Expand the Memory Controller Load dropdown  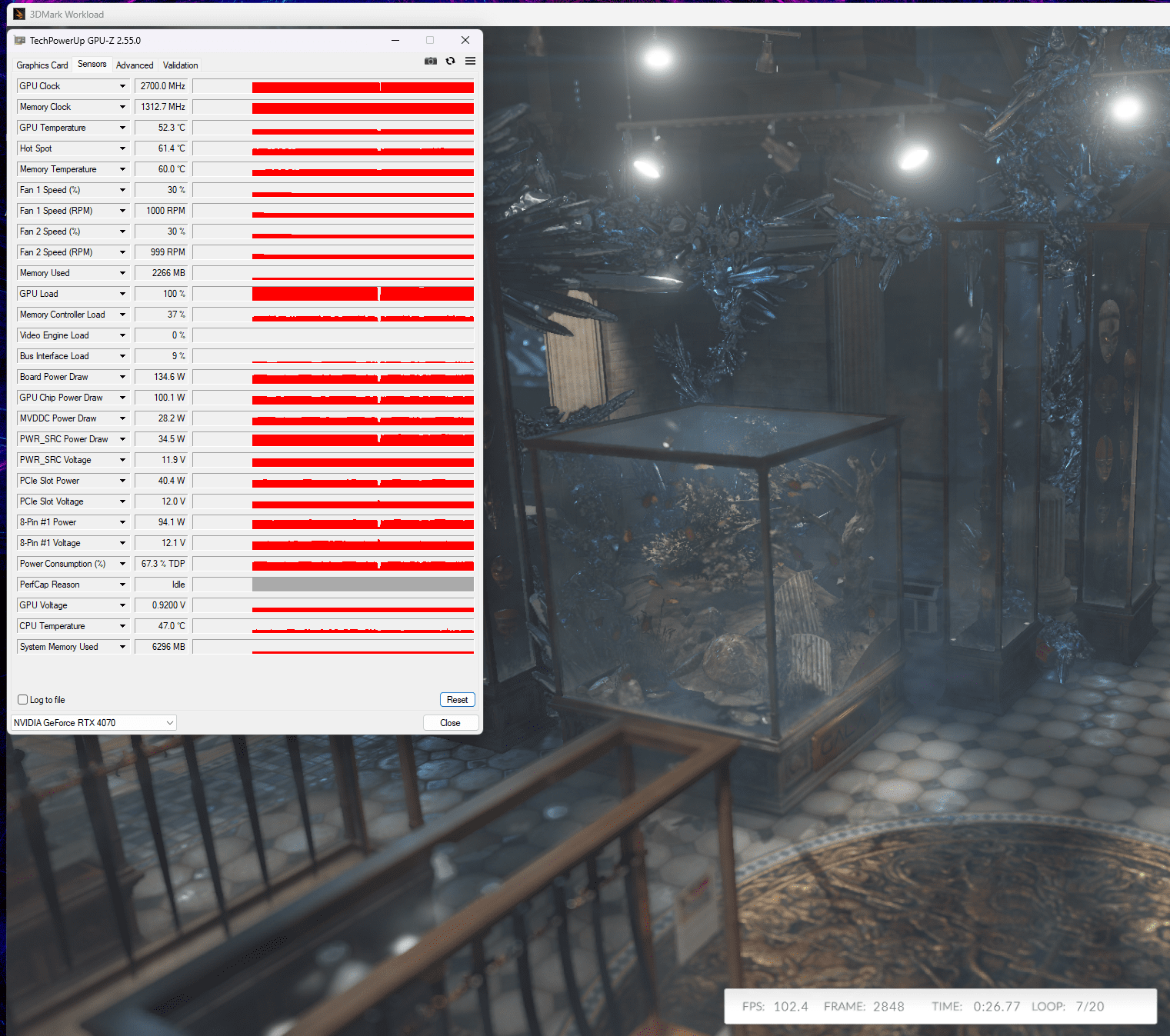[x=122, y=315]
